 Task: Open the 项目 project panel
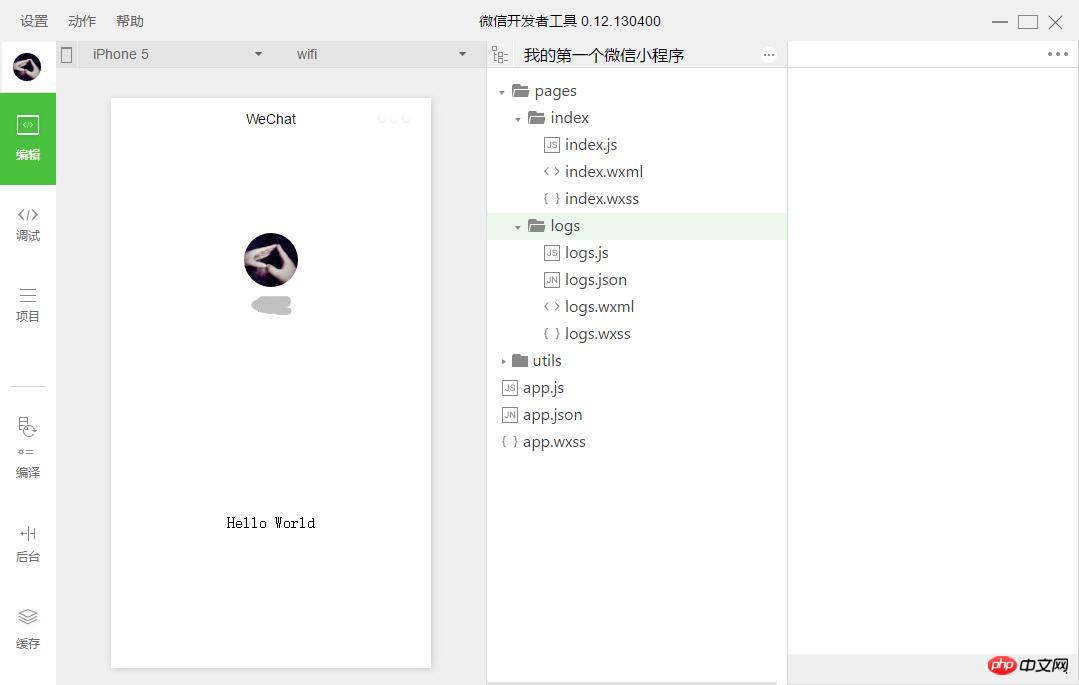(28, 305)
